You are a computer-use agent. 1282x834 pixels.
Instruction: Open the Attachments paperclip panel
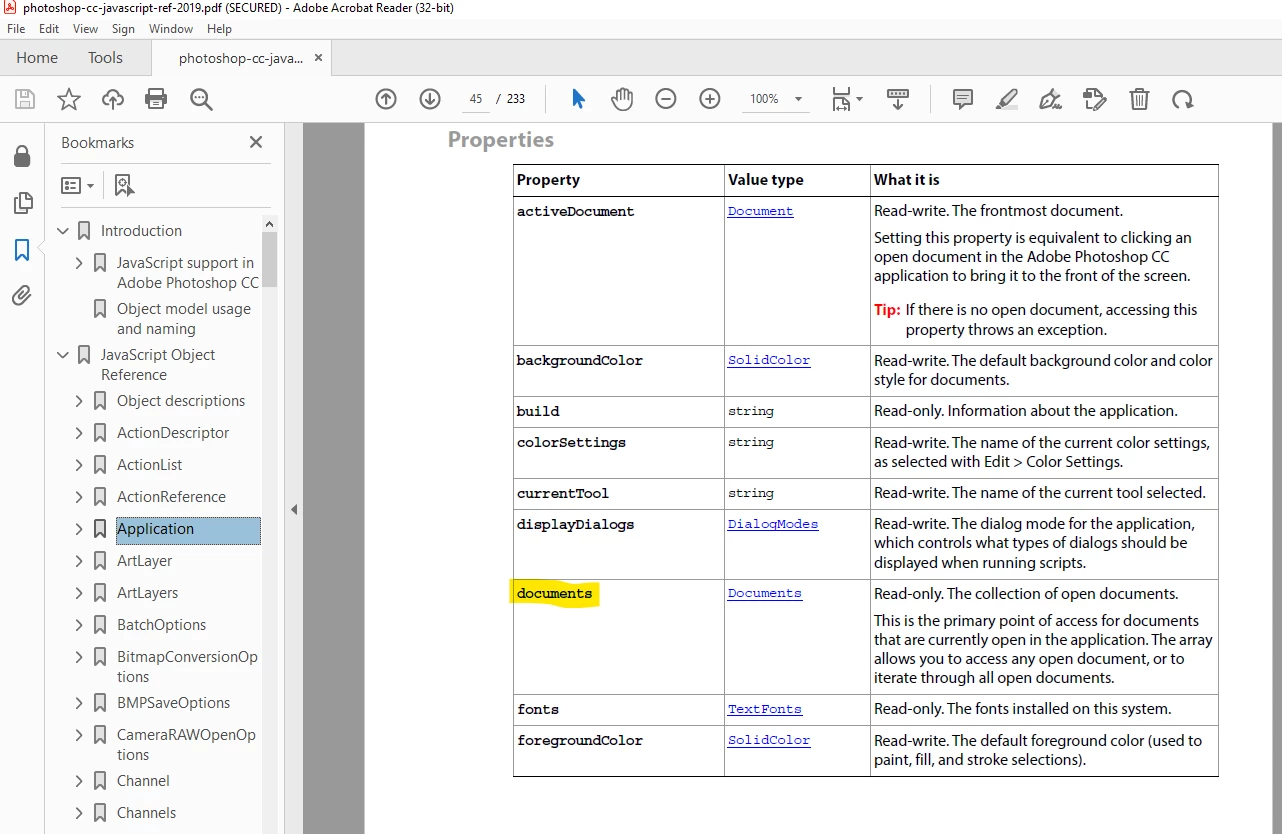coord(22,295)
